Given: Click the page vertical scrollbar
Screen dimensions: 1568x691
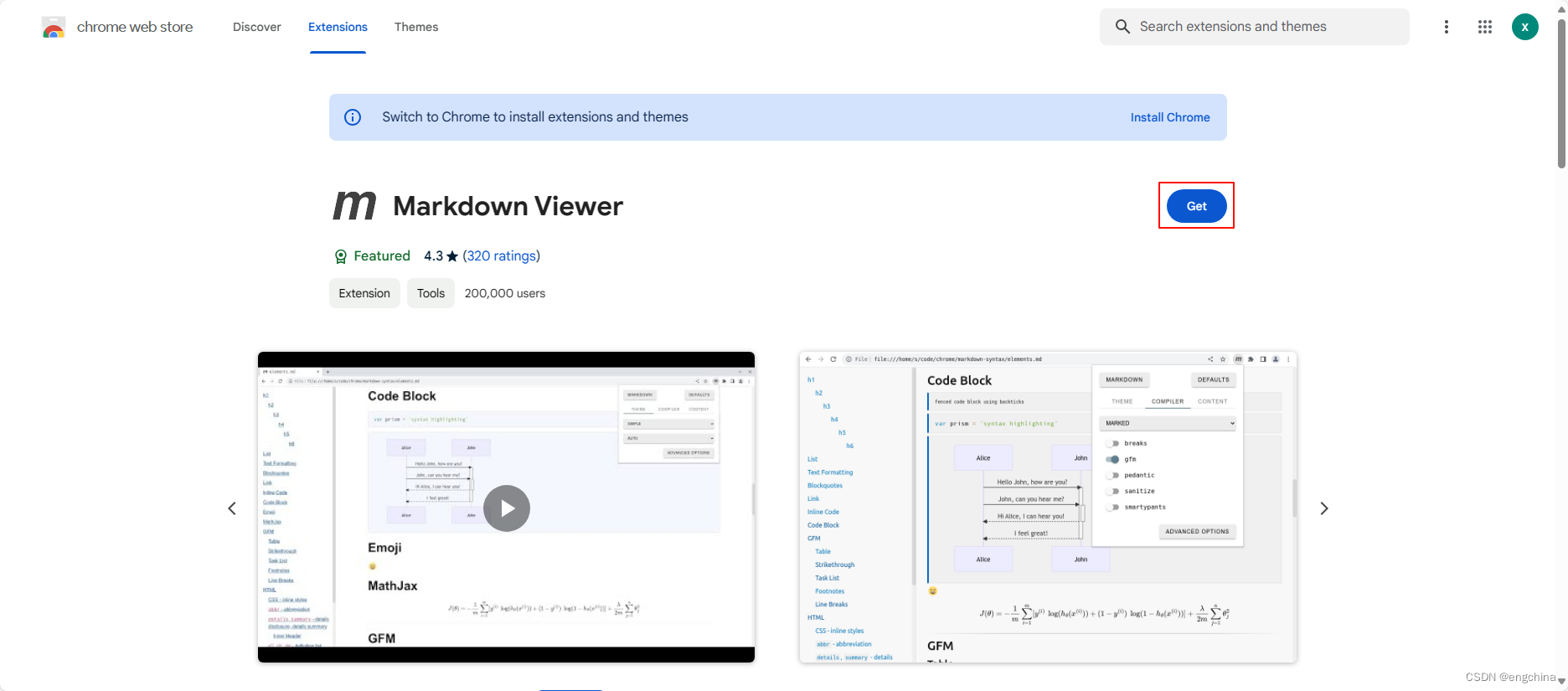Looking at the screenshot, I should [x=1561, y=92].
